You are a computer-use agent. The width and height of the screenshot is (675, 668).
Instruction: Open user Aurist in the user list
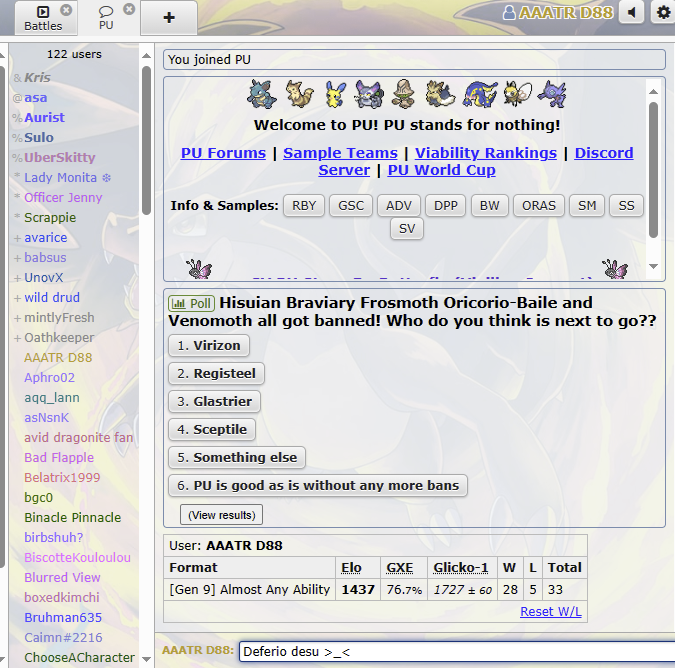pyautogui.click(x=44, y=118)
